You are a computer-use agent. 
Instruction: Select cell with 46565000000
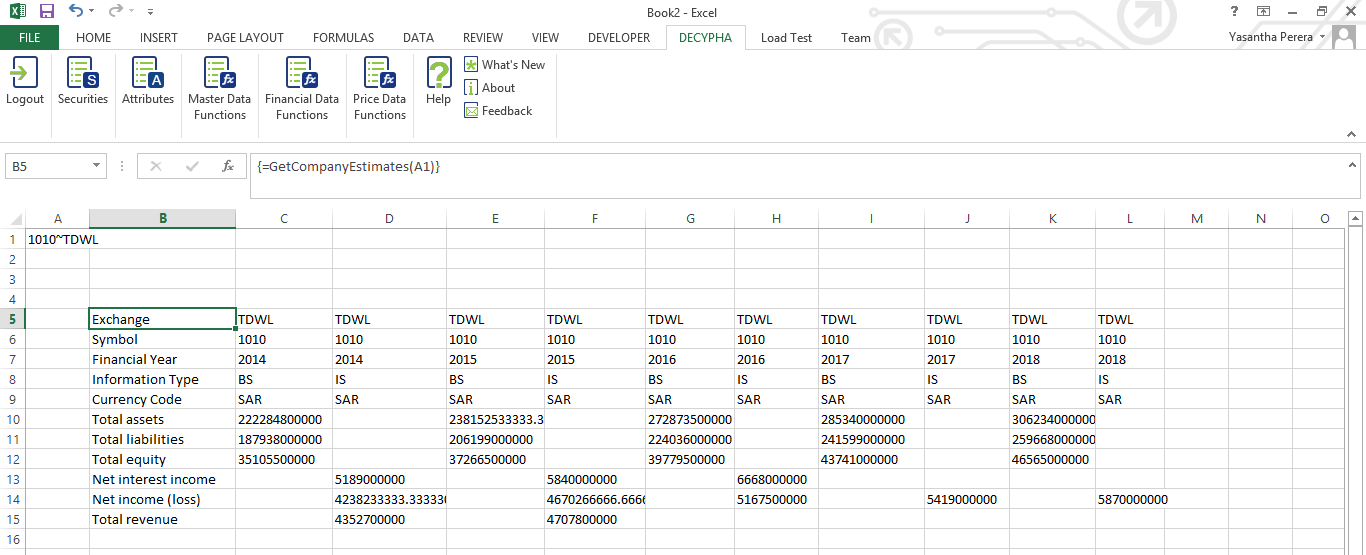tap(1052, 459)
